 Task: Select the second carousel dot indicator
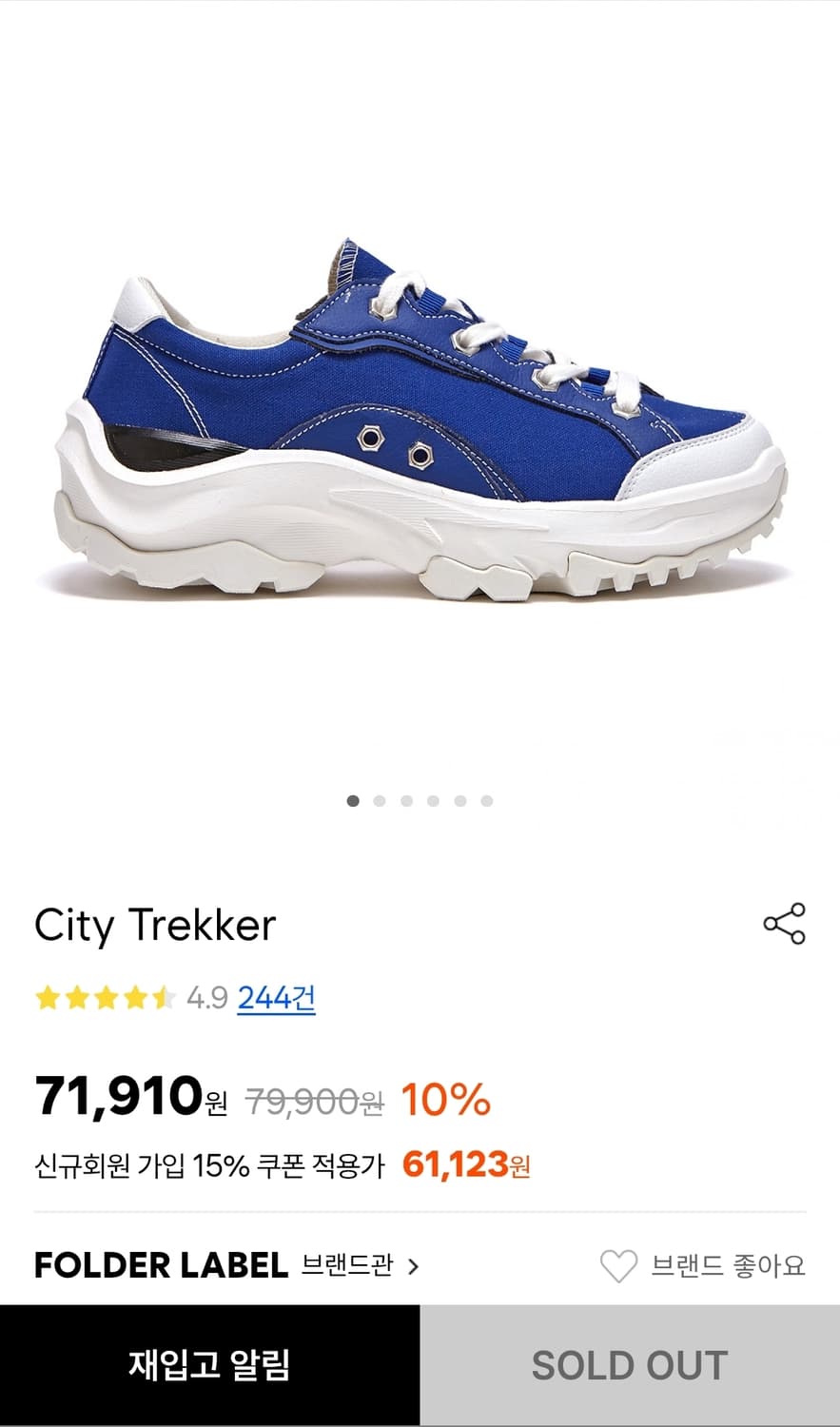380,801
